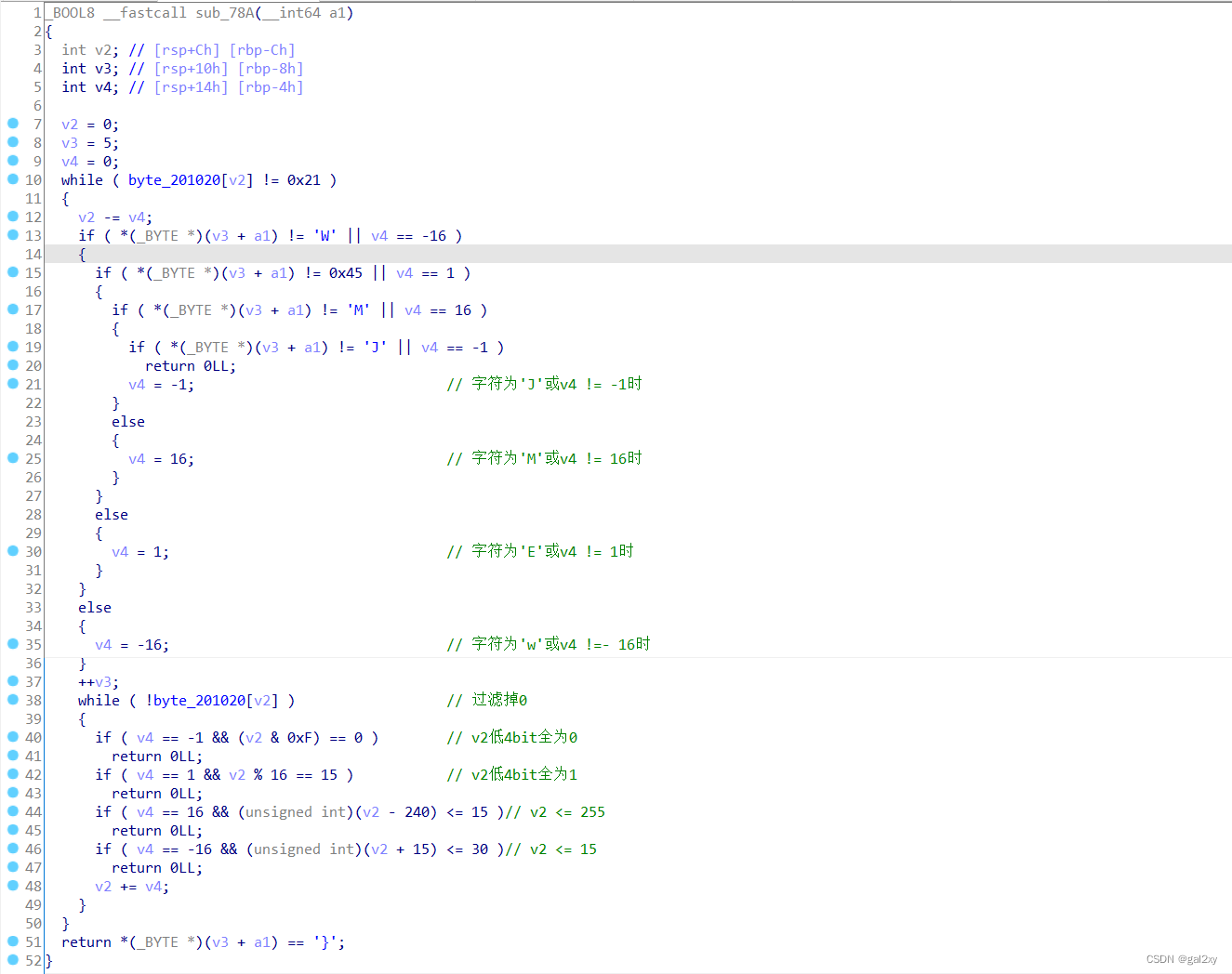Click function name sub_78A in the signature
Viewport: 1232px width, 974px height.
[224, 13]
